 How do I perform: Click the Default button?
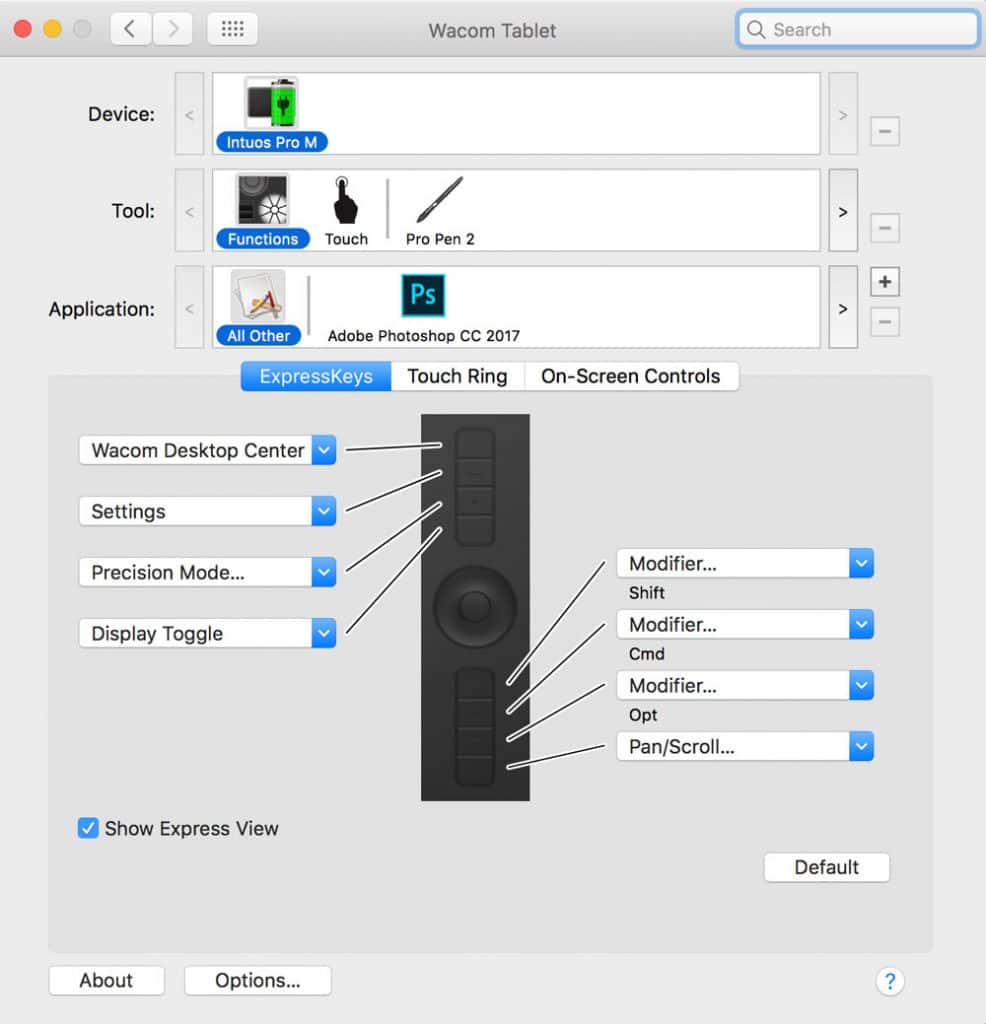coord(827,867)
